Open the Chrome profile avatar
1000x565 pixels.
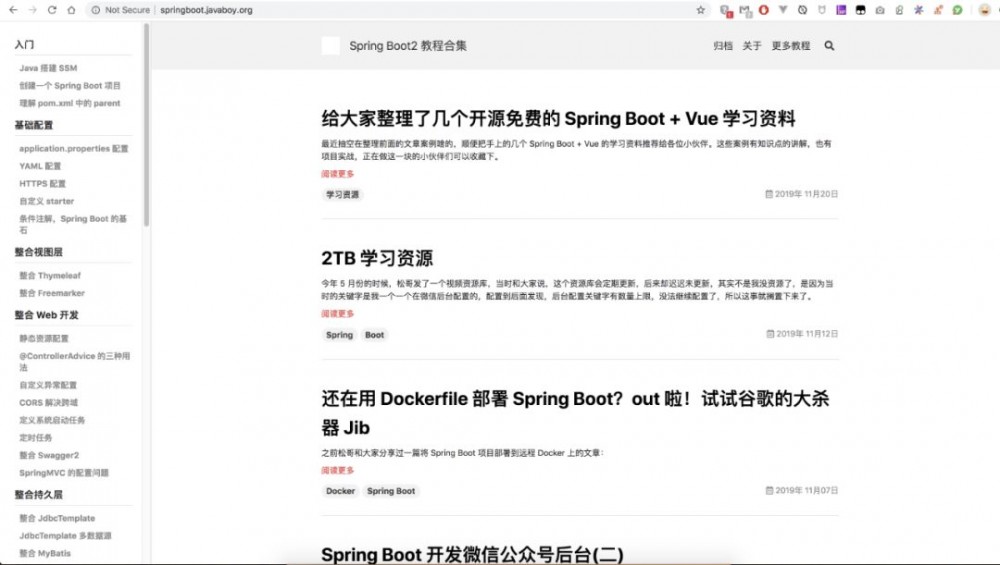click(x=984, y=10)
